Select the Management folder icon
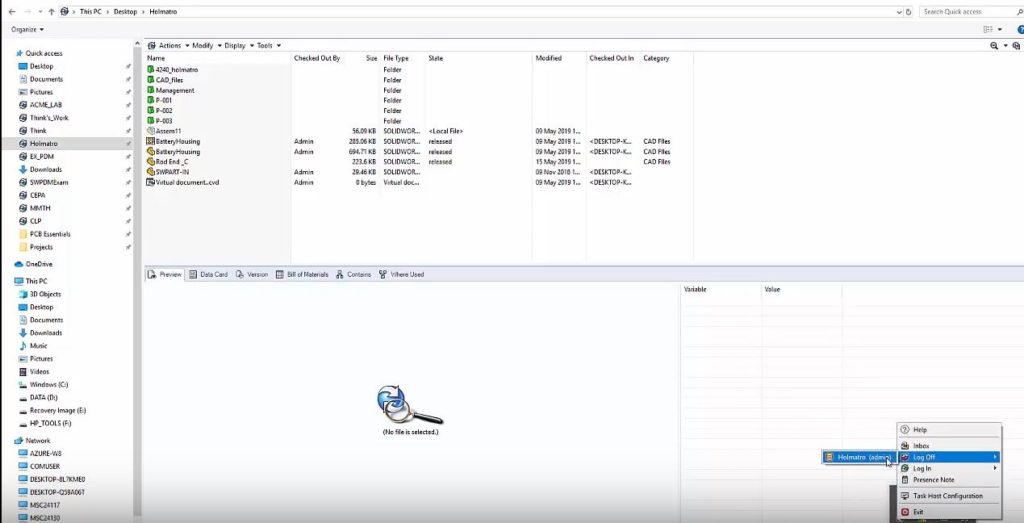The width and height of the screenshot is (1024, 523). 151,90
